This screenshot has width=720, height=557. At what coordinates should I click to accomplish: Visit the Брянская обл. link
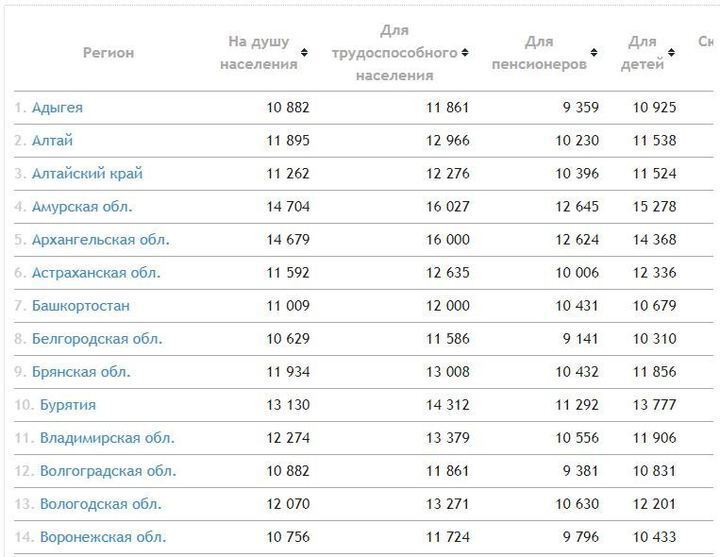[x=81, y=371]
